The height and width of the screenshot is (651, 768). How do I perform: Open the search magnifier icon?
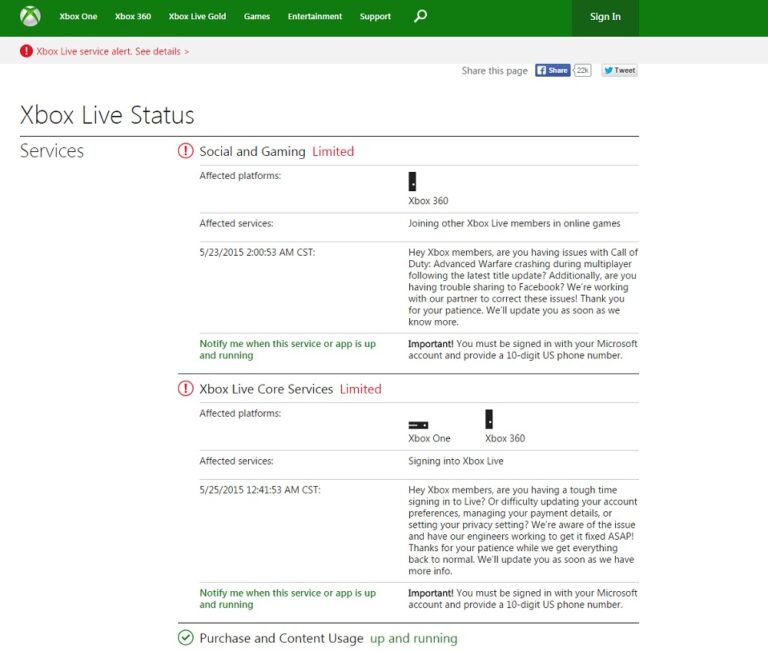420,16
